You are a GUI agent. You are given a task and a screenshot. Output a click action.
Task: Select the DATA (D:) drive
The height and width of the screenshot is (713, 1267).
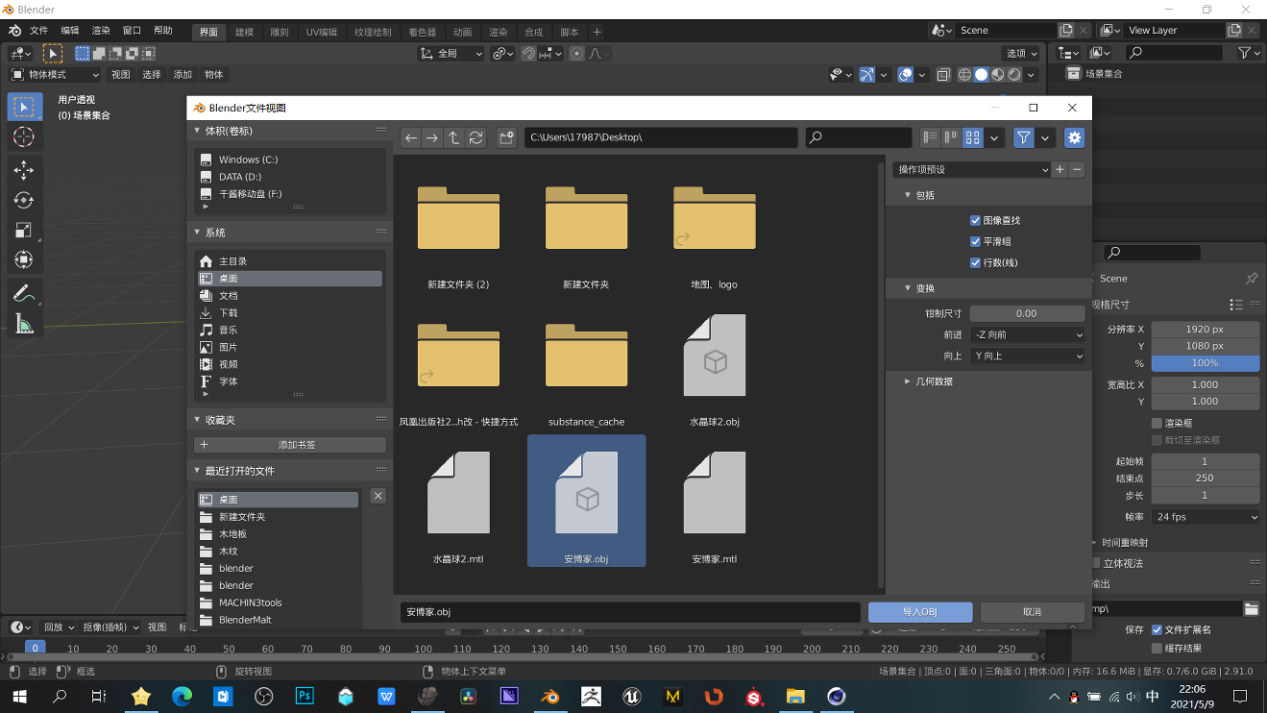point(289,177)
